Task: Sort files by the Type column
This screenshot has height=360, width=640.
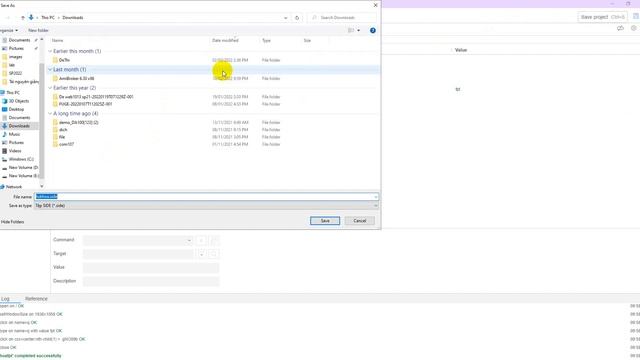Action: pyautogui.click(x=266, y=40)
